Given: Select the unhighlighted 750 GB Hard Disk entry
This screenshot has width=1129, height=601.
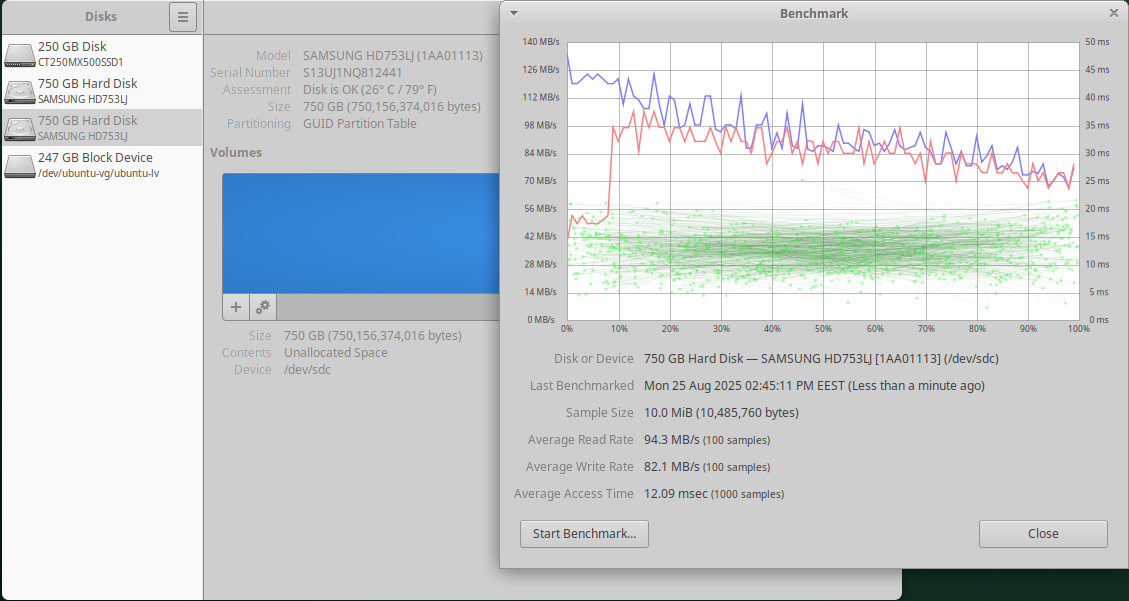Looking at the screenshot, I should pos(102,91).
